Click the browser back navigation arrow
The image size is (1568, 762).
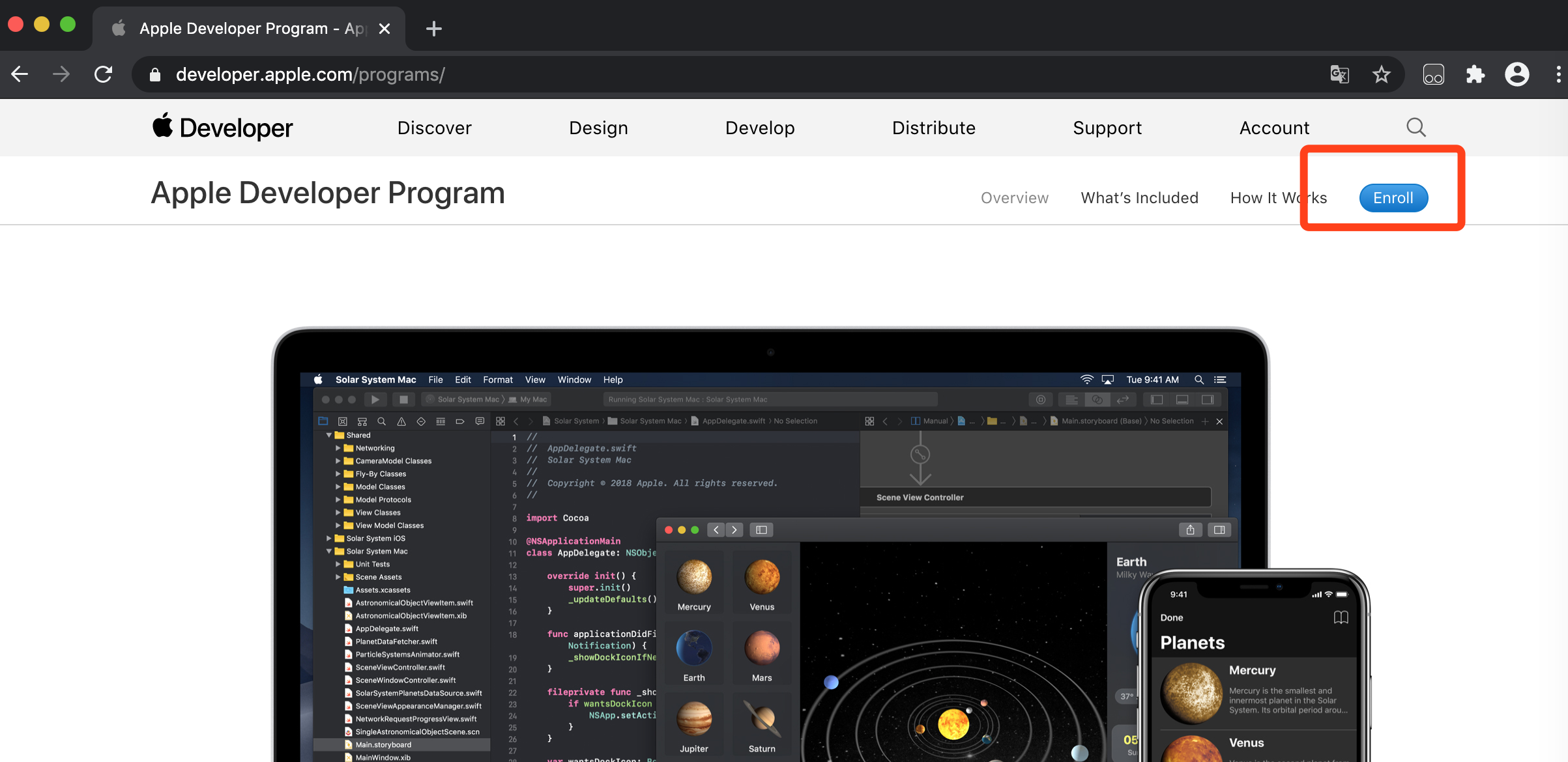coord(22,74)
